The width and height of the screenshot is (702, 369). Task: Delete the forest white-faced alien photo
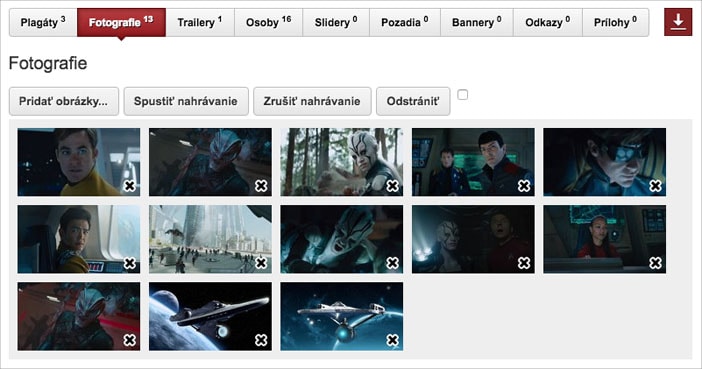click(392, 185)
